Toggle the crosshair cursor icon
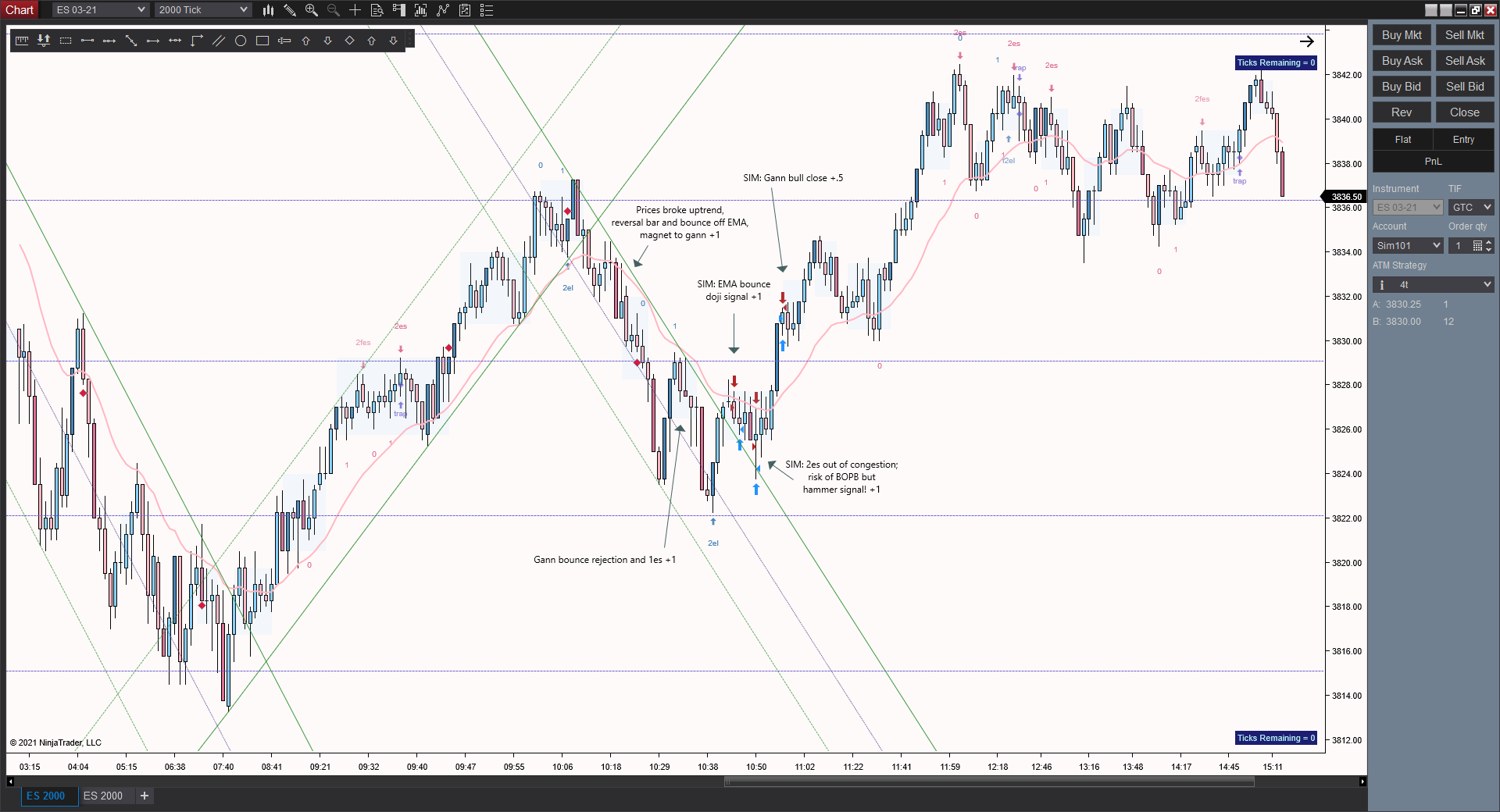 click(355, 10)
